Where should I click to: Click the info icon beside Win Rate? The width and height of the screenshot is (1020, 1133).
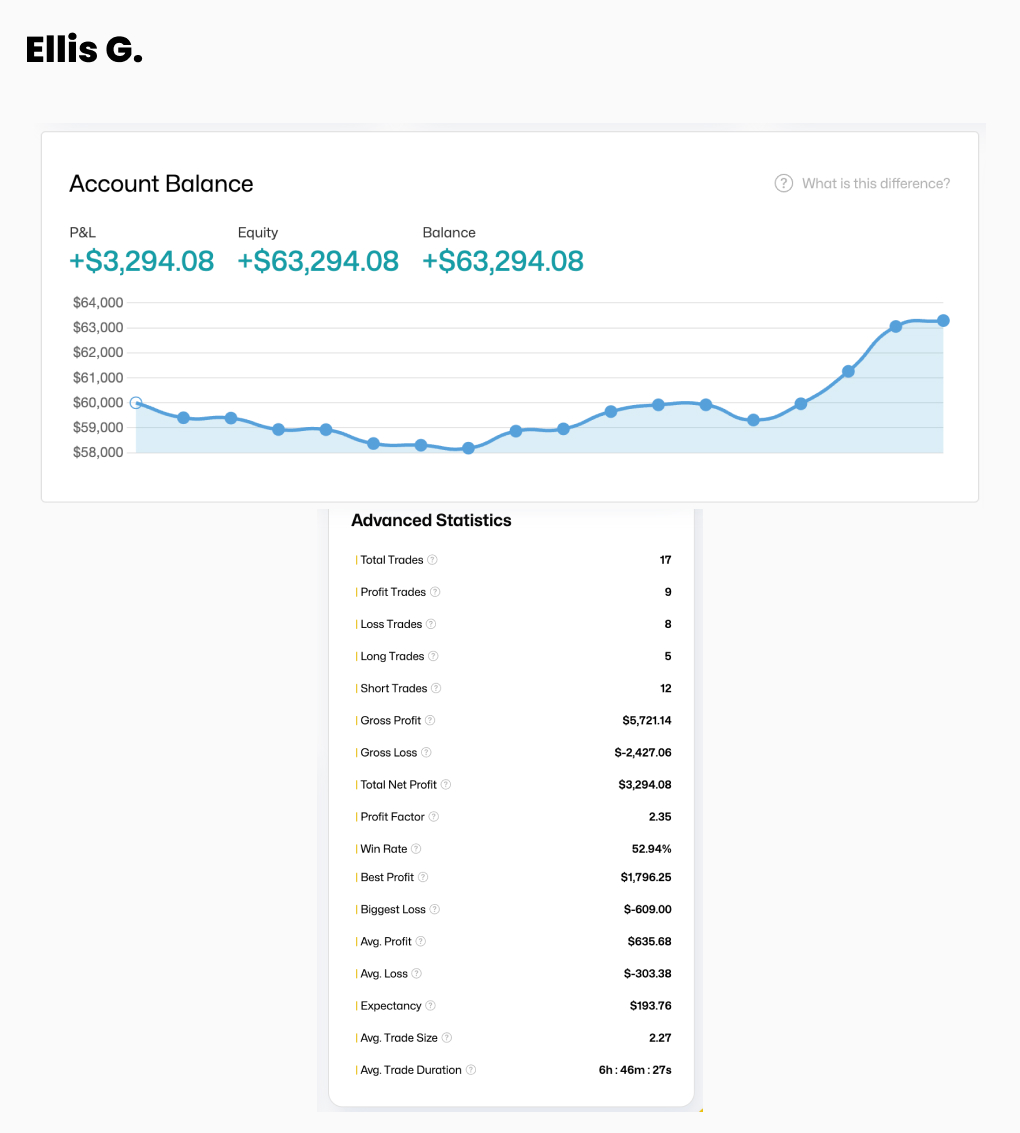pyautogui.click(x=416, y=849)
